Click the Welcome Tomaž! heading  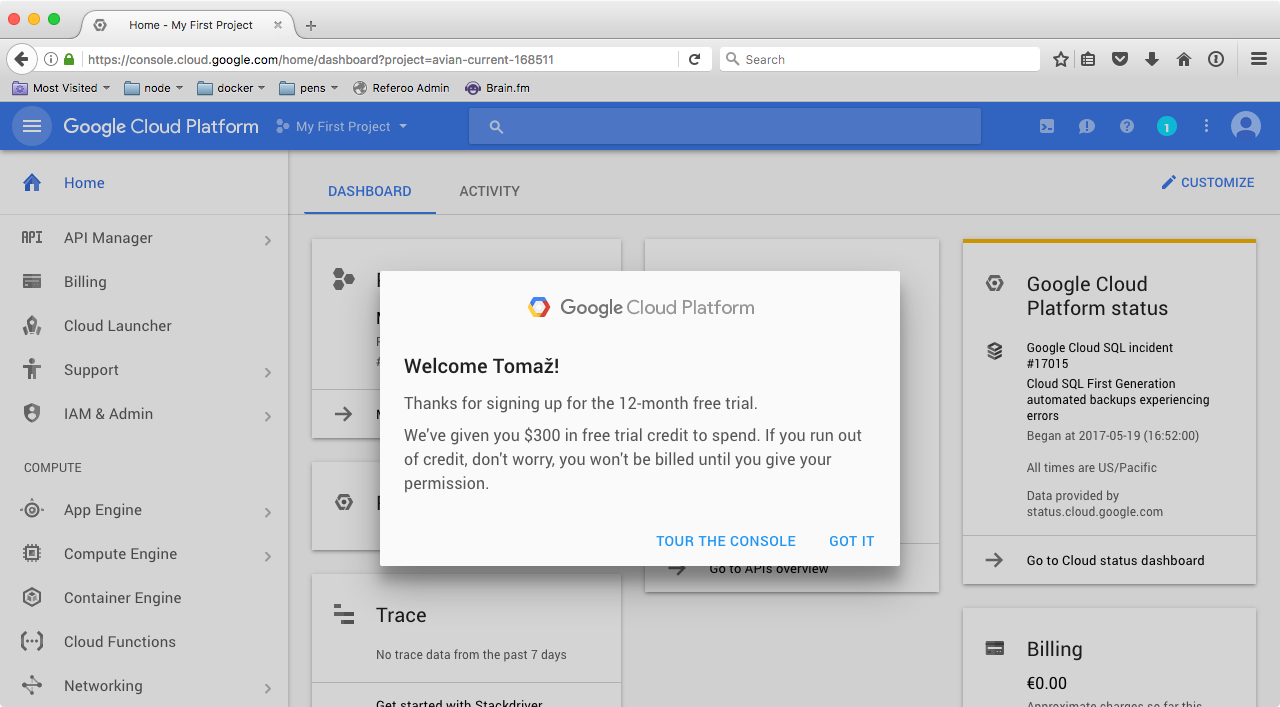pos(482,366)
